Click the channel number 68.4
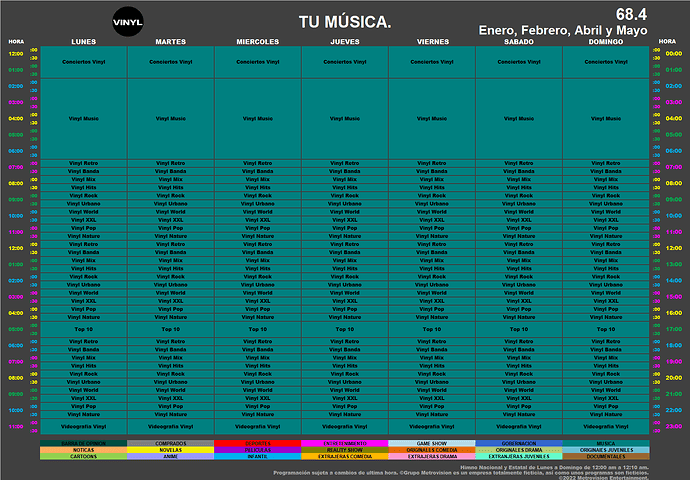 631,14
